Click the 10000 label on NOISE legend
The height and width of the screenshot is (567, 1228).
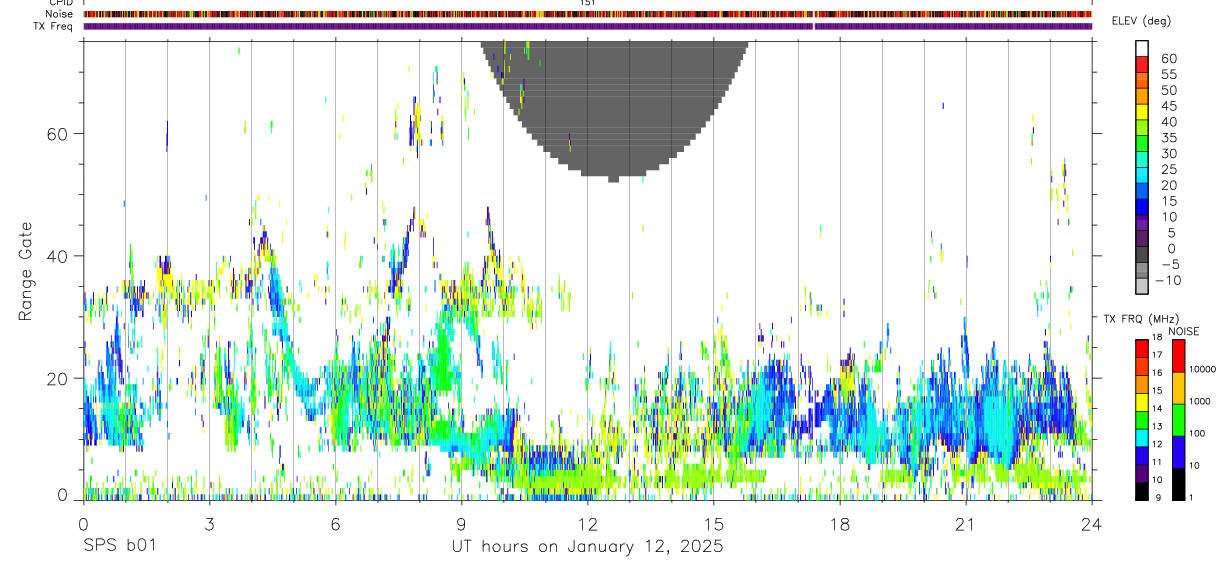[x=1203, y=369]
